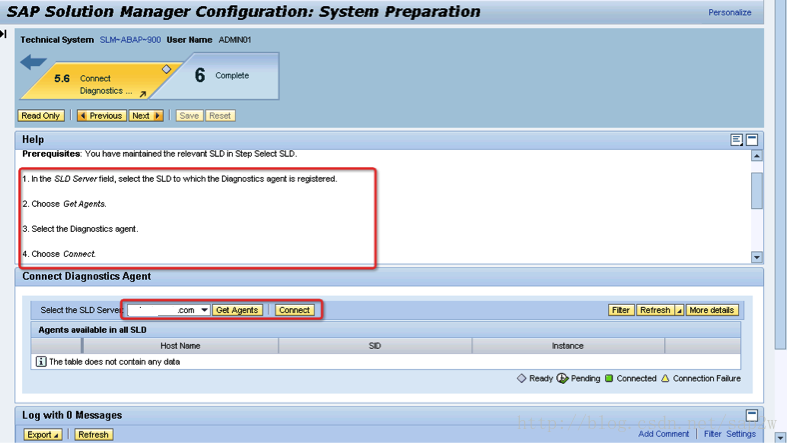Image resolution: width=788 pixels, height=443 pixels.
Task: Open the Log Settings link
Action: pyautogui.click(x=741, y=433)
